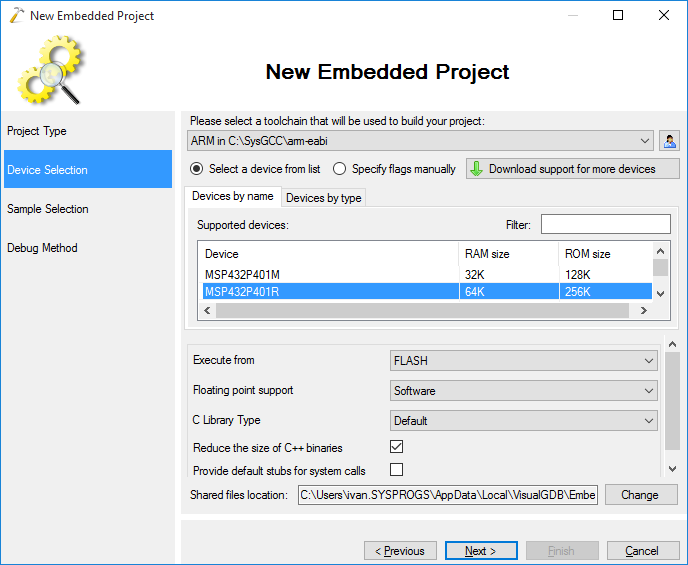This screenshot has width=688, height=565.
Task: Click the device list scroll left arrow
Action: pos(207,311)
